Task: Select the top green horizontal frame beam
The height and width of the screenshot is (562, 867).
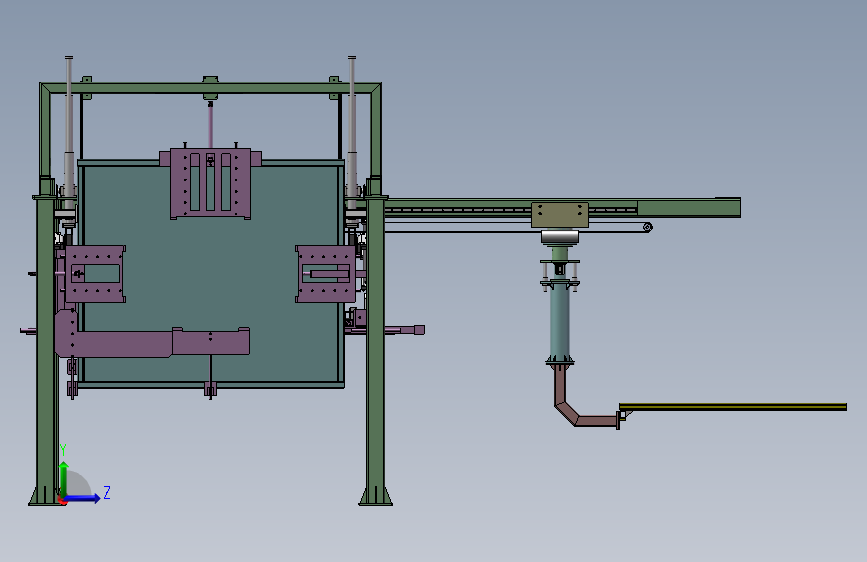Action: [211, 88]
